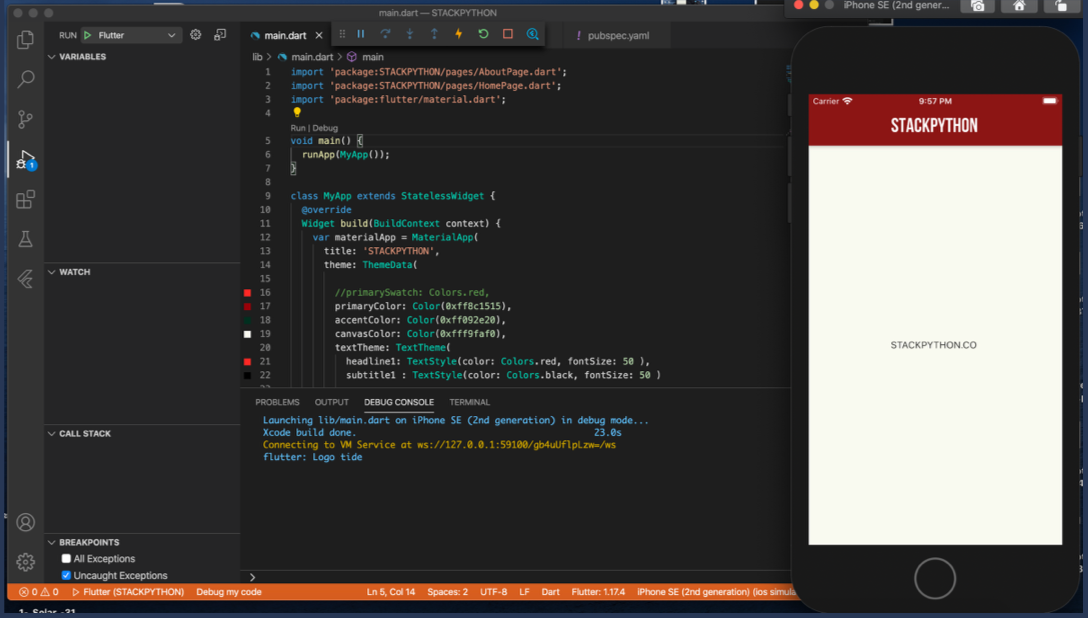
Task: Check the All Exceptions breakpoint checkbox
Action: click(x=65, y=558)
